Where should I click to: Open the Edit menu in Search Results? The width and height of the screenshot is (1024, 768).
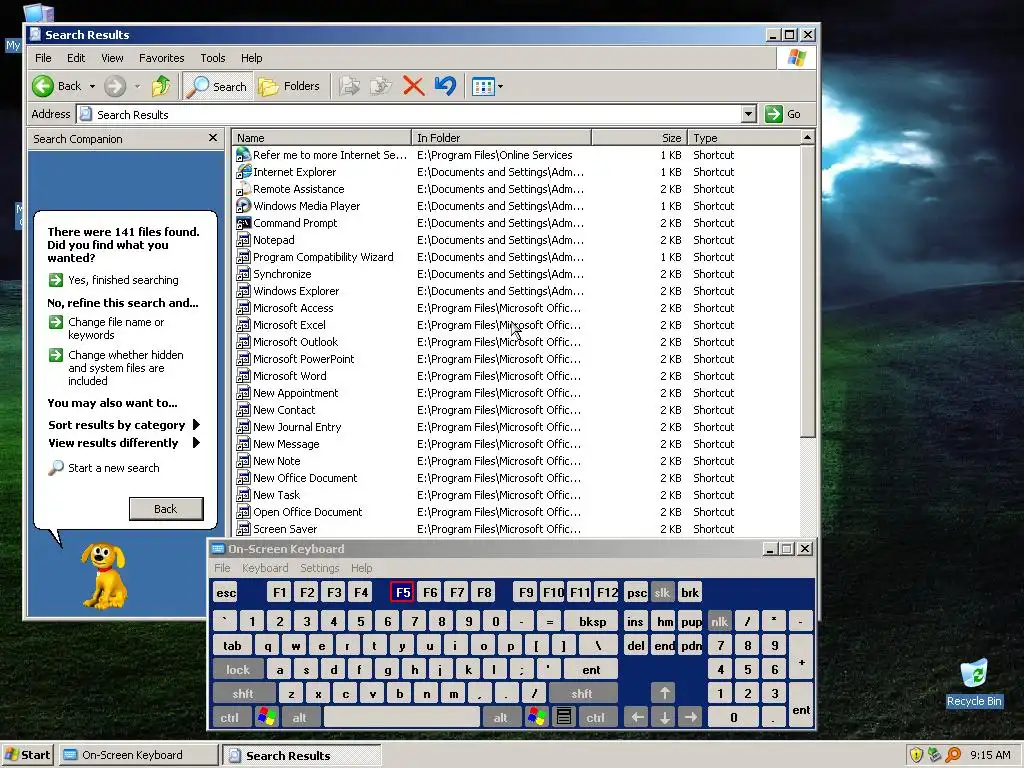[x=76, y=58]
